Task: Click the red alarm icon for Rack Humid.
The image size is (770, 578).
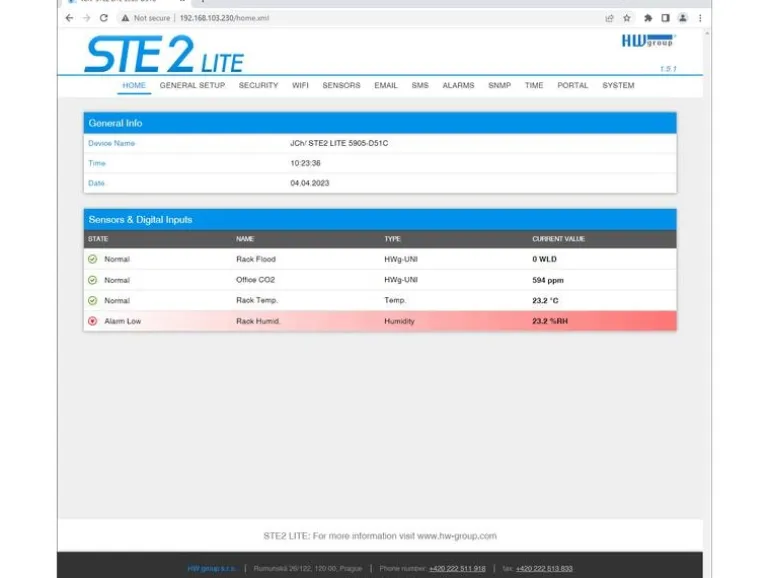Action: (92, 321)
